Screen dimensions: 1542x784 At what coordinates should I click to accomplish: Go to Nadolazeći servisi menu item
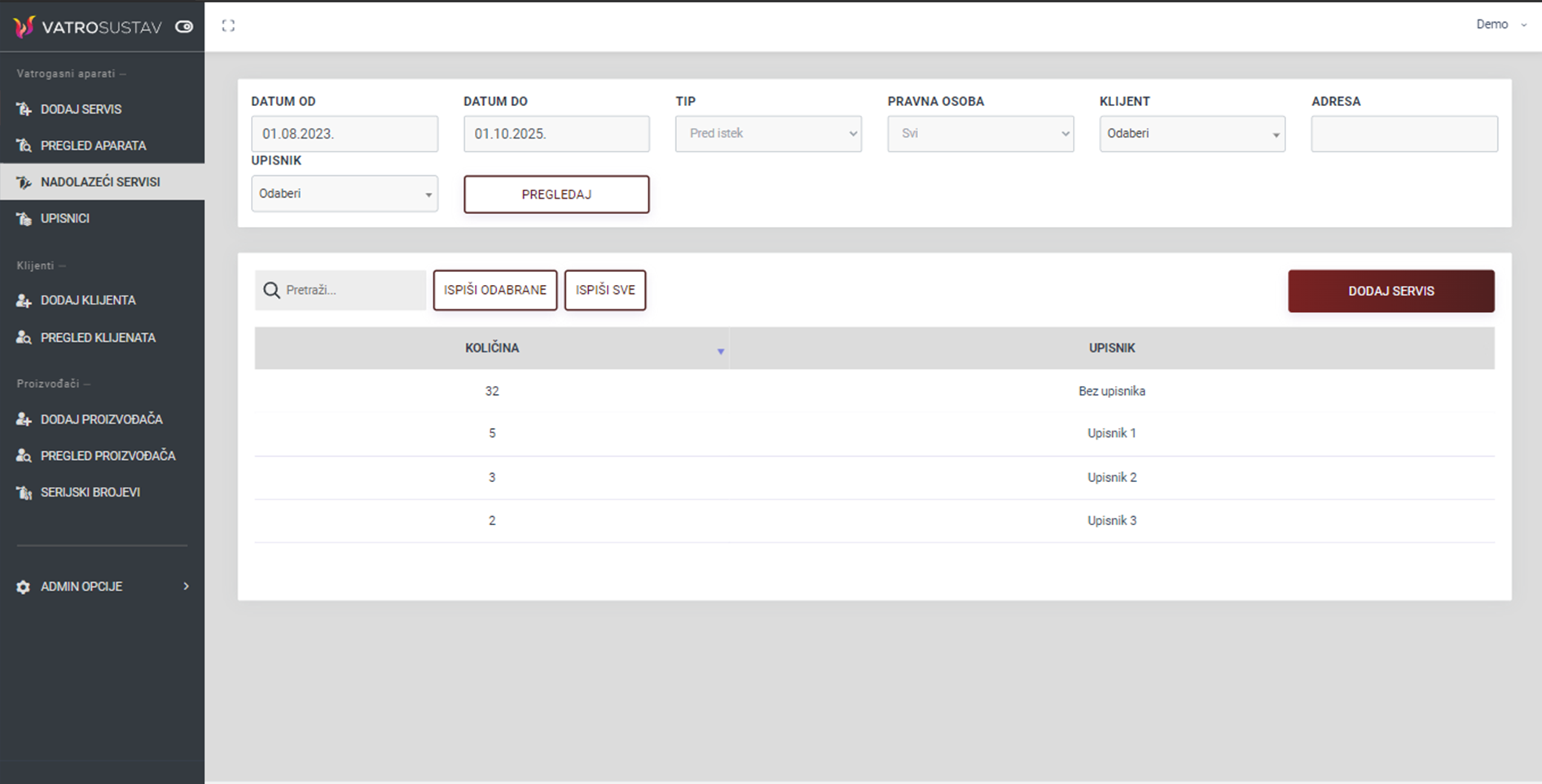tap(100, 182)
